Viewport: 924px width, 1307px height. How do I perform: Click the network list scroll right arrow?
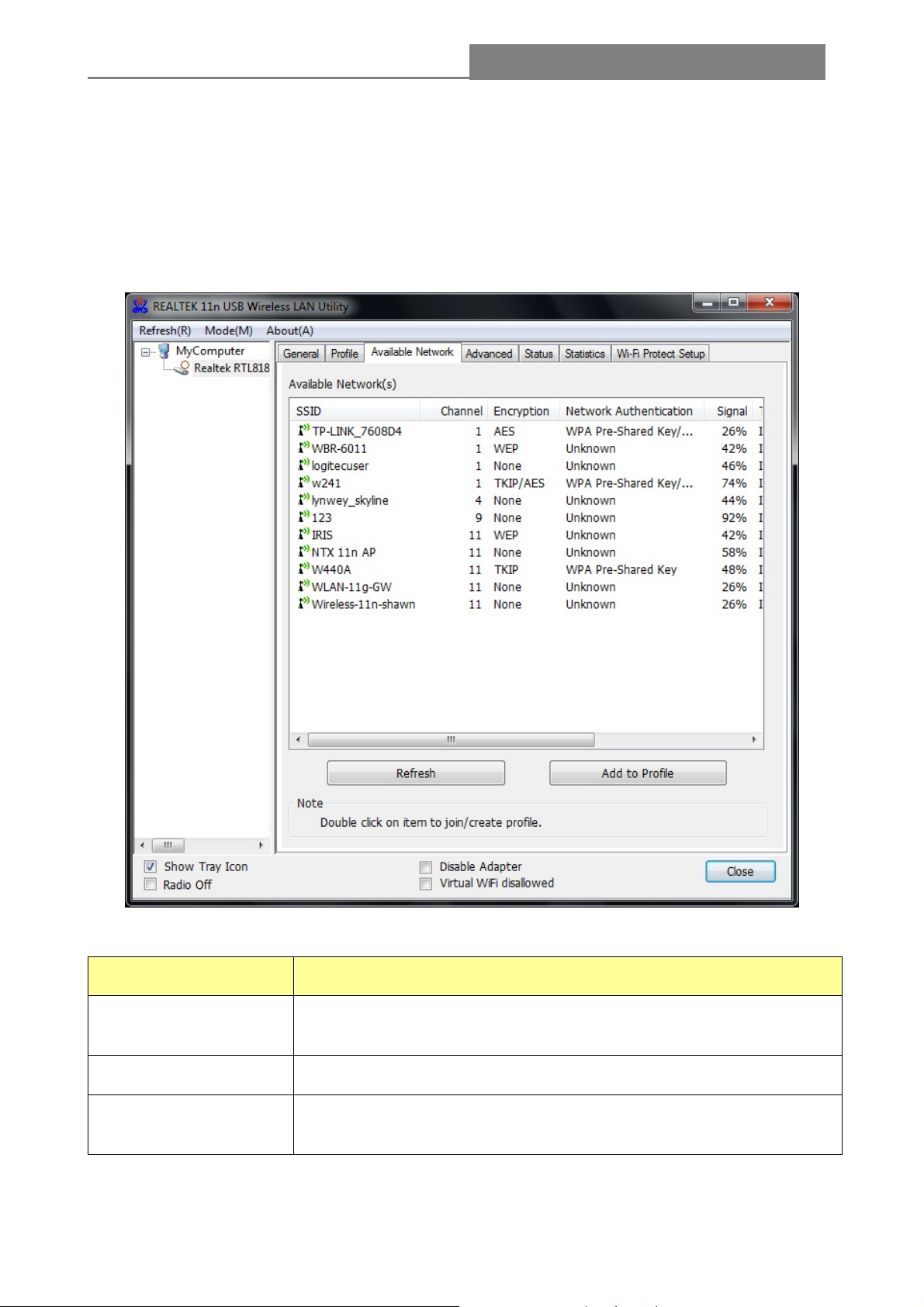(x=754, y=740)
